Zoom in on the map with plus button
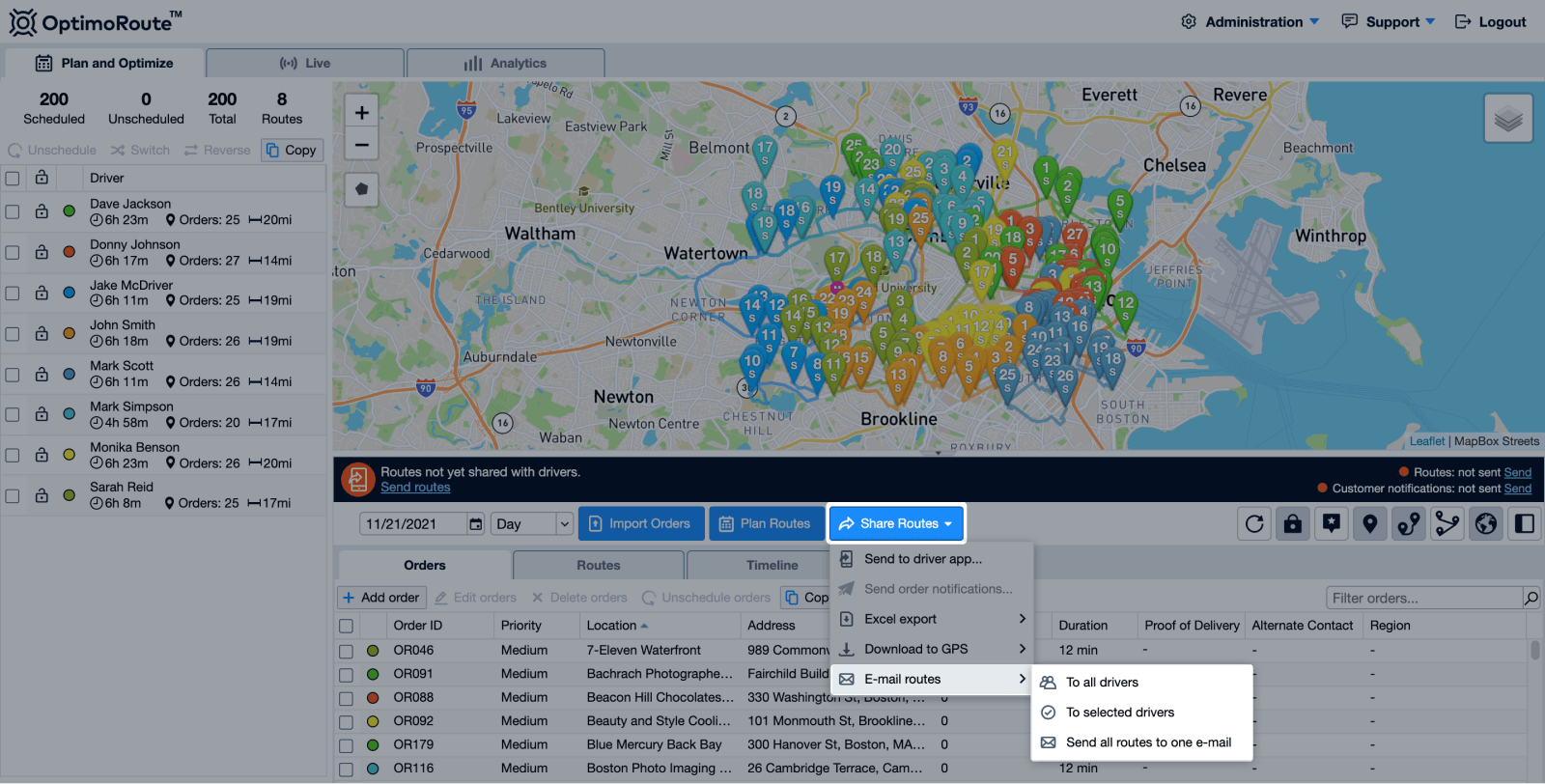 click(x=361, y=113)
